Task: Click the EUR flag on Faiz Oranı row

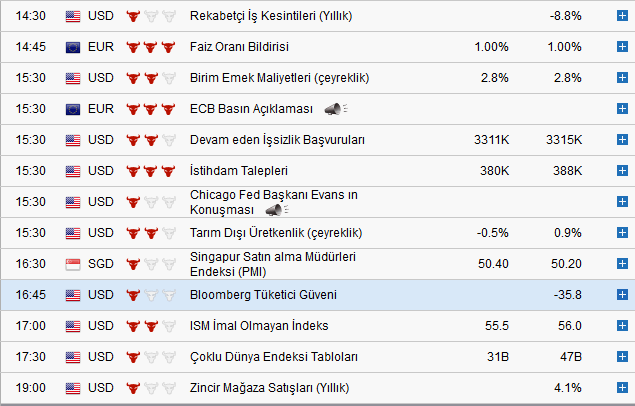Action: coord(73,47)
